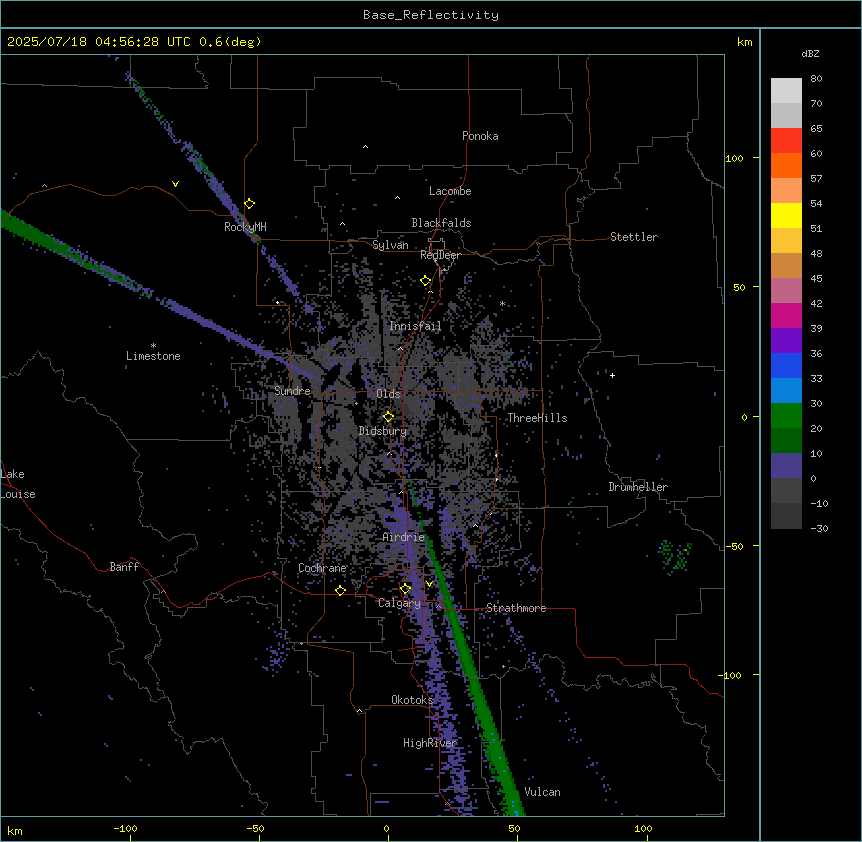The image size is (862, 842).
Task: Pick the red 60-65 dBZ legend swatch
Action: (786, 140)
